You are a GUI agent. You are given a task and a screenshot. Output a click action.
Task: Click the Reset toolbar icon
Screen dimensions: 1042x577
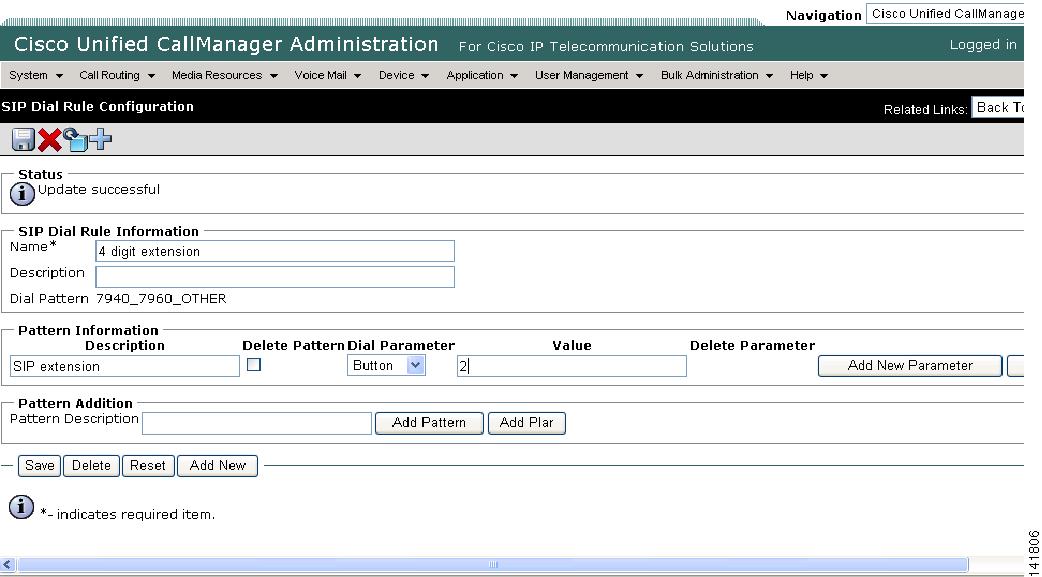[x=76, y=139]
